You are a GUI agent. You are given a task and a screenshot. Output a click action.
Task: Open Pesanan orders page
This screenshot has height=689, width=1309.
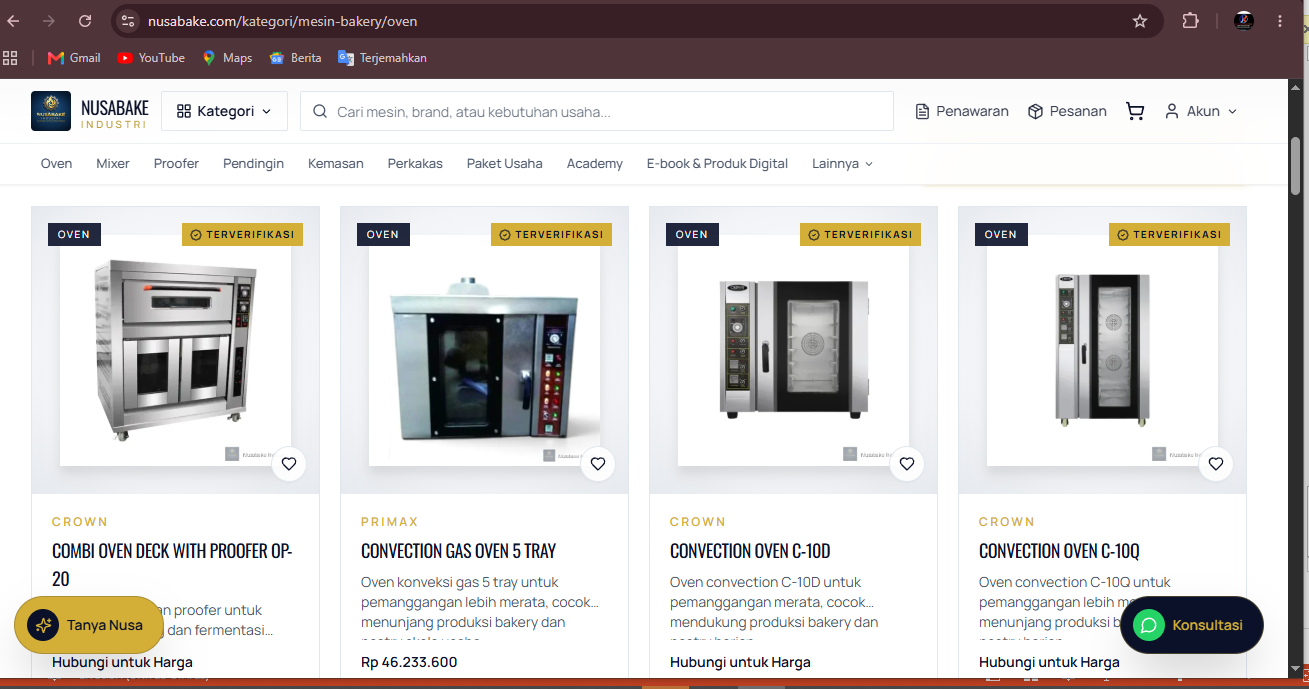(x=1067, y=111)
